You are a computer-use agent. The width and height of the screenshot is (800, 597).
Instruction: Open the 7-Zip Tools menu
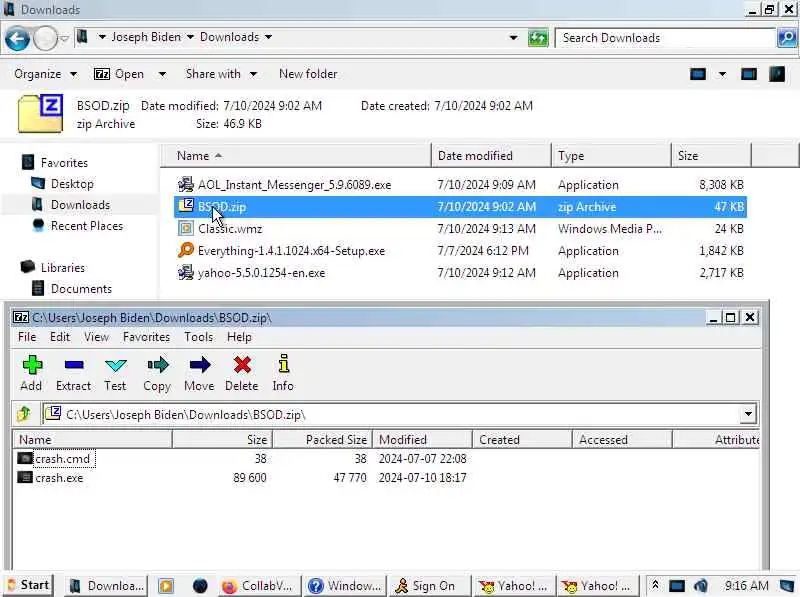198,337
